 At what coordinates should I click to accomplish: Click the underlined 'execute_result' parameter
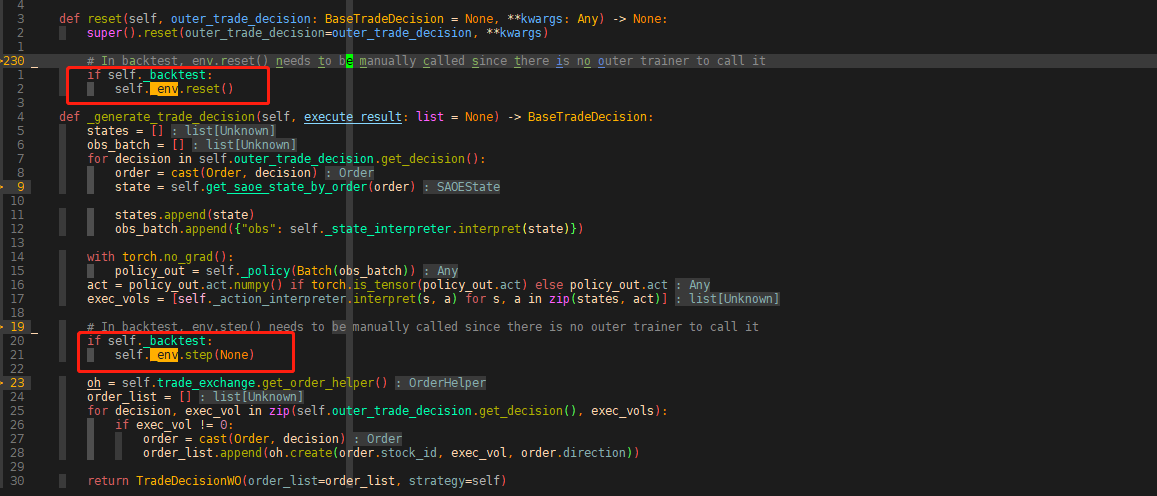point(353,117)
